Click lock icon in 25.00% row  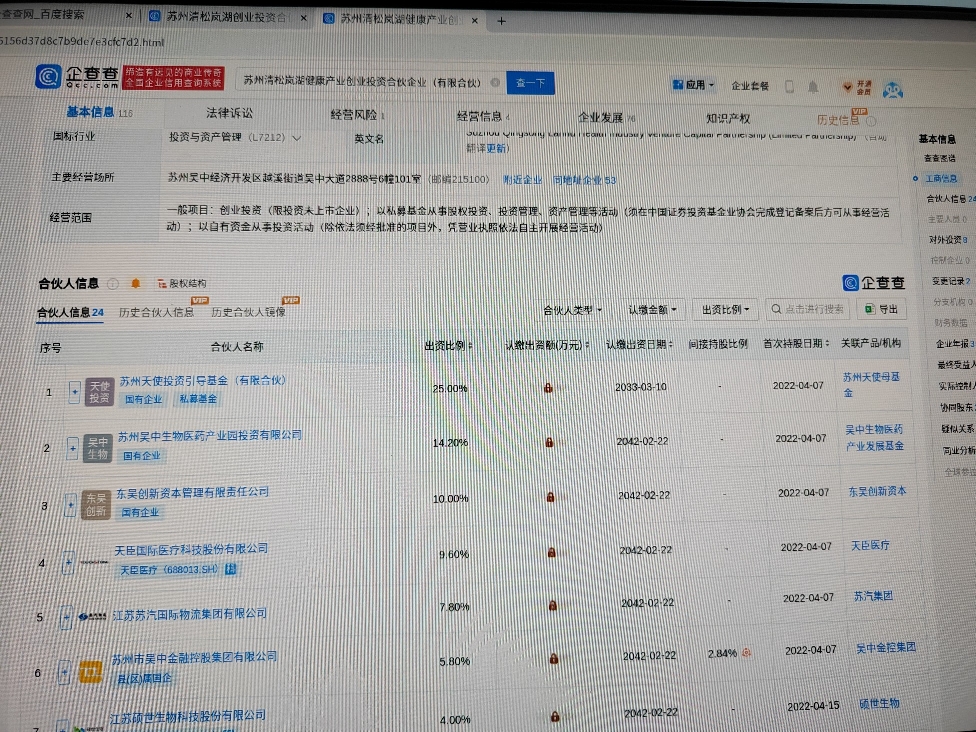point(548,388)
